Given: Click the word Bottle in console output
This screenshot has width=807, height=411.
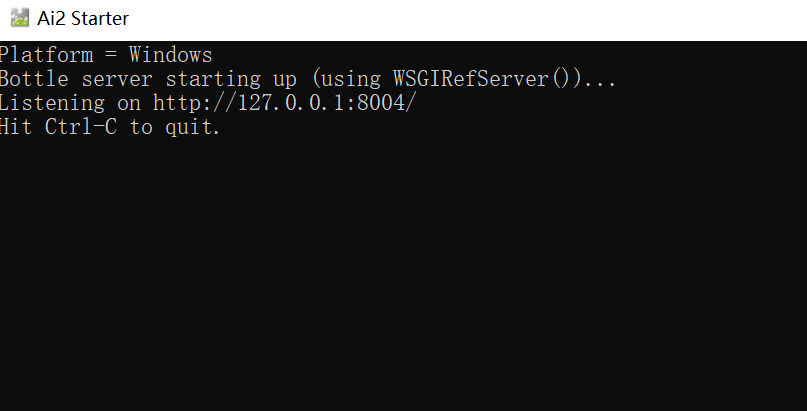Looking at the screenshot, I should pos(34,79).
